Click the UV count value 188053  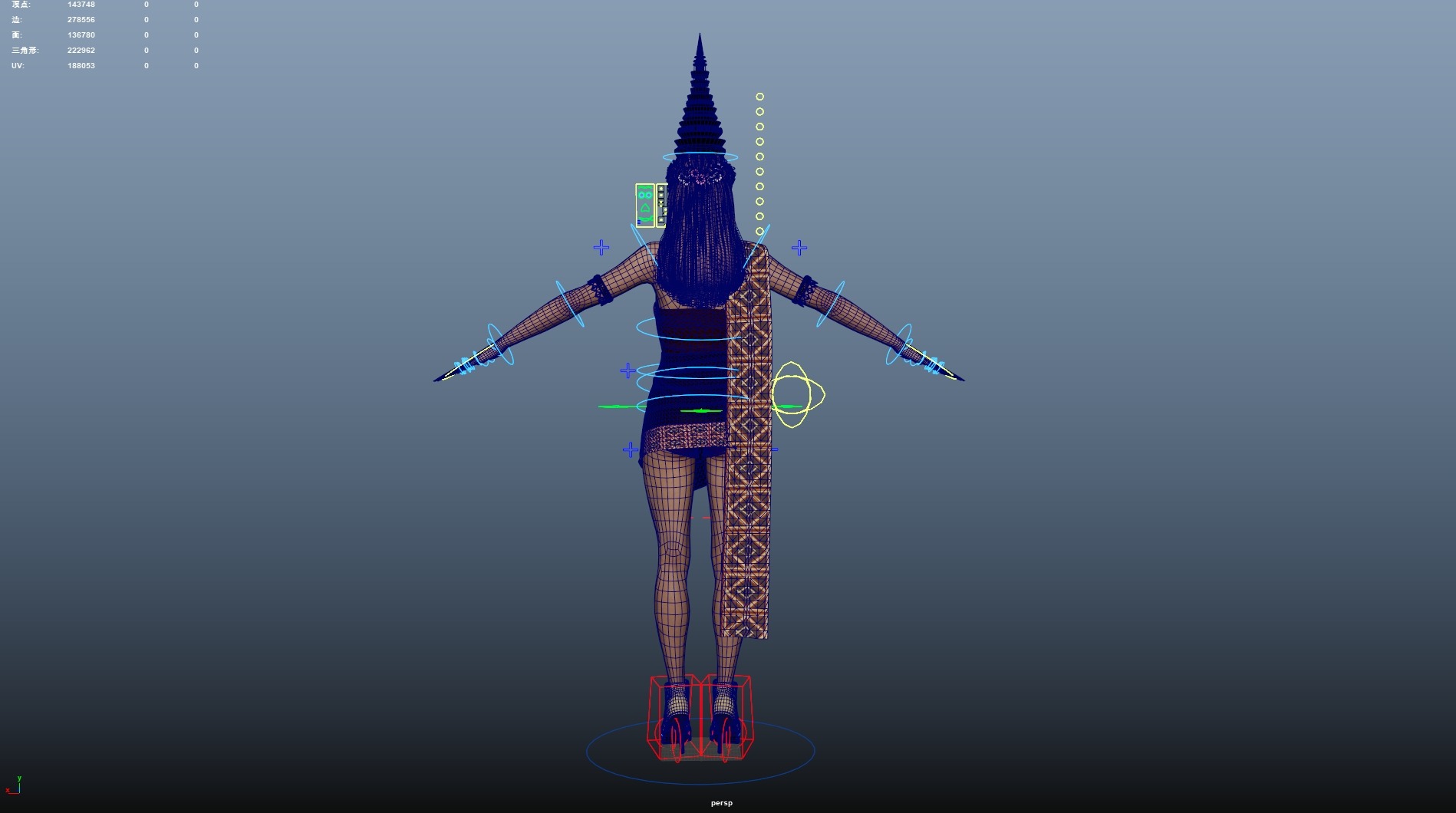point(81,66)
